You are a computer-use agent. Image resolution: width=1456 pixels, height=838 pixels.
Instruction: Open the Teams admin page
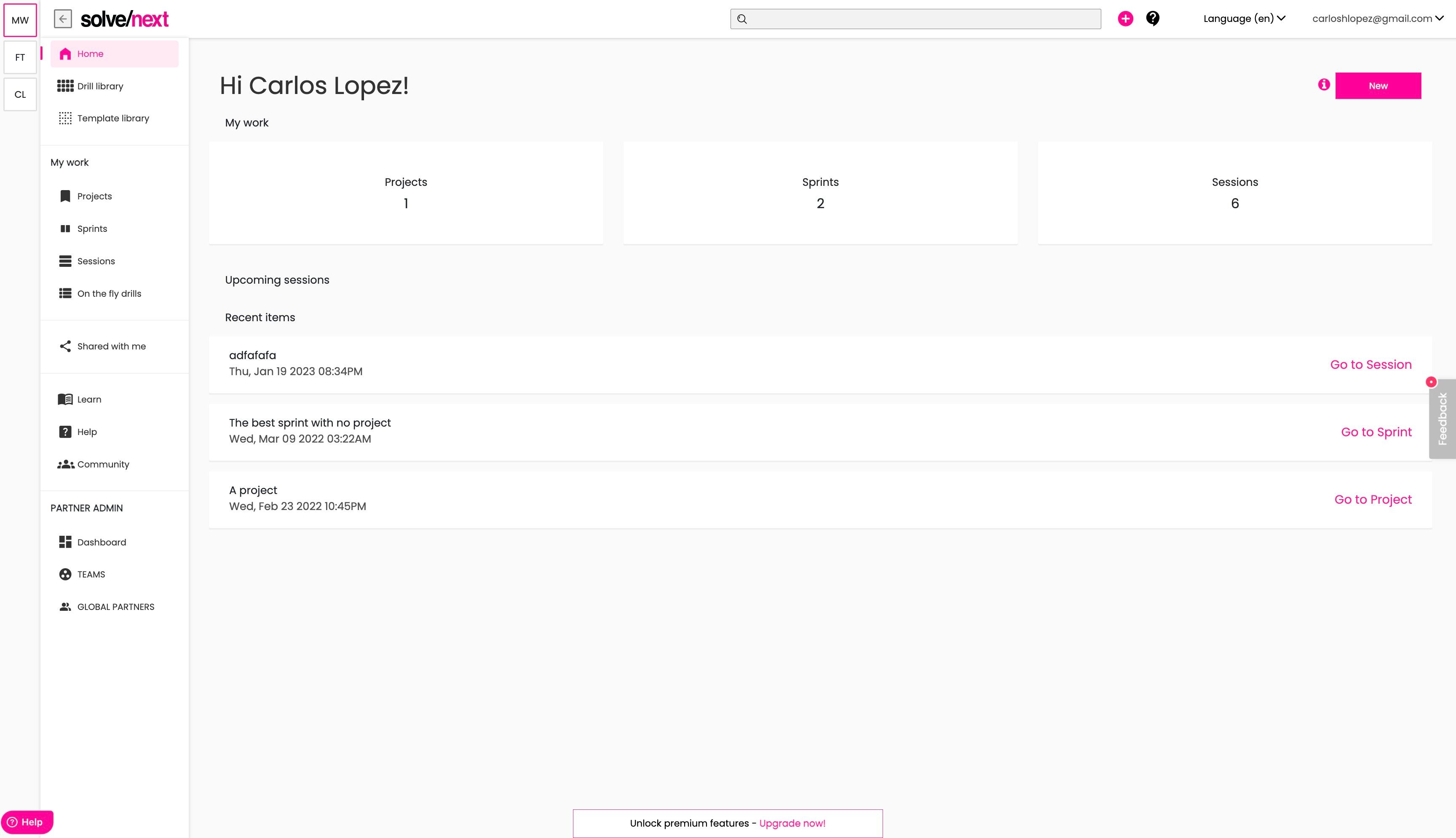click(x=91, y=574)
